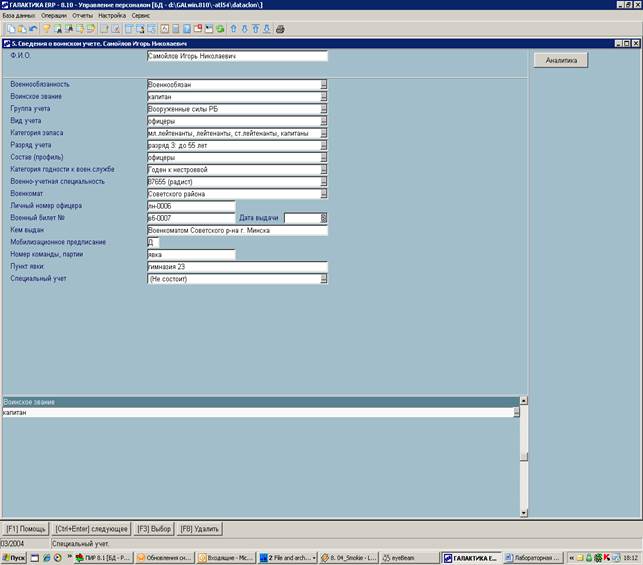Open the Воинское звание selection list
643x565 pixels.
pyautogui.click(x=324, y=97)
